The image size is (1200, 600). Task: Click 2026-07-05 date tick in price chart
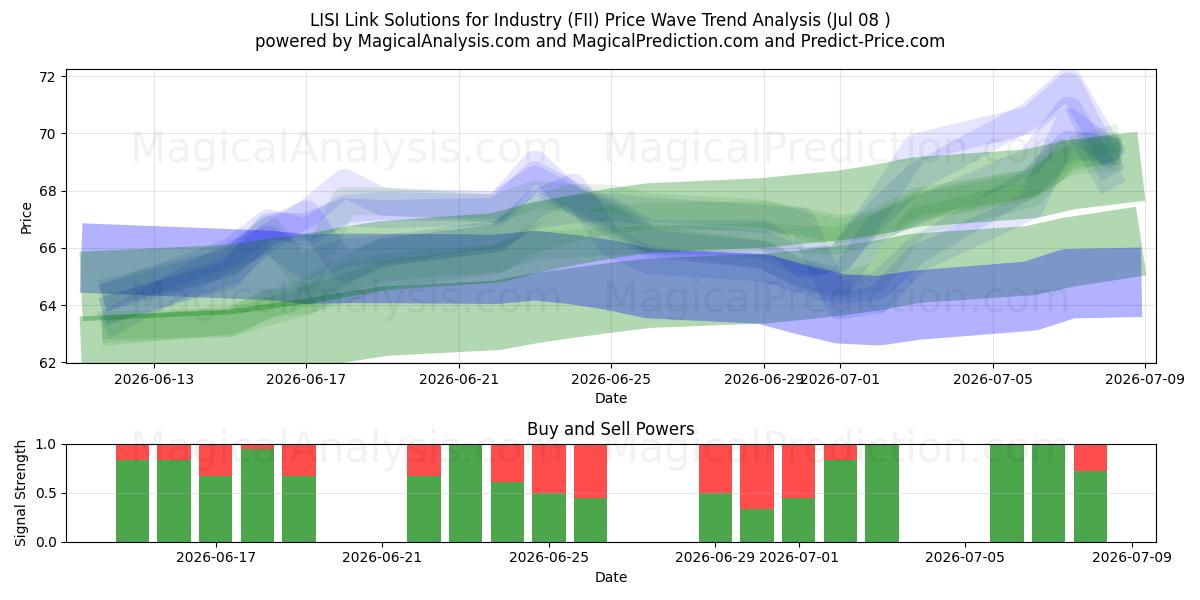(x=992, y=380)
